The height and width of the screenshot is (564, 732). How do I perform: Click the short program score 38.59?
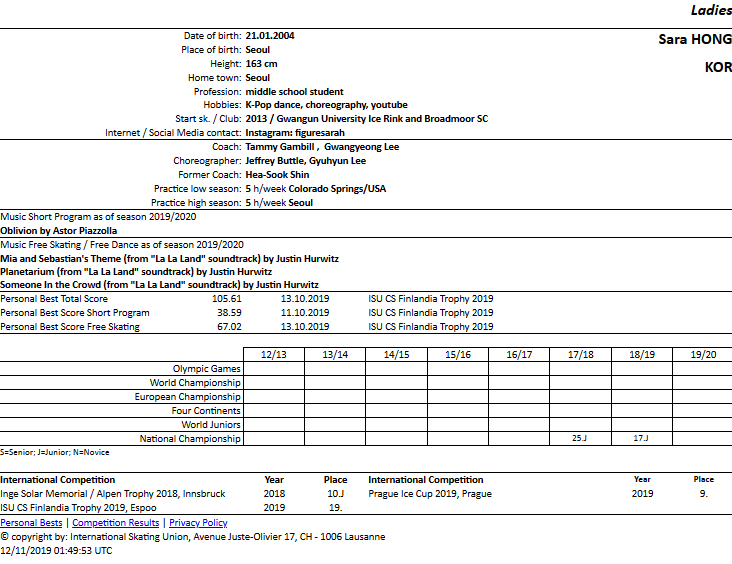pyautogui.click(x=229, y=313)
